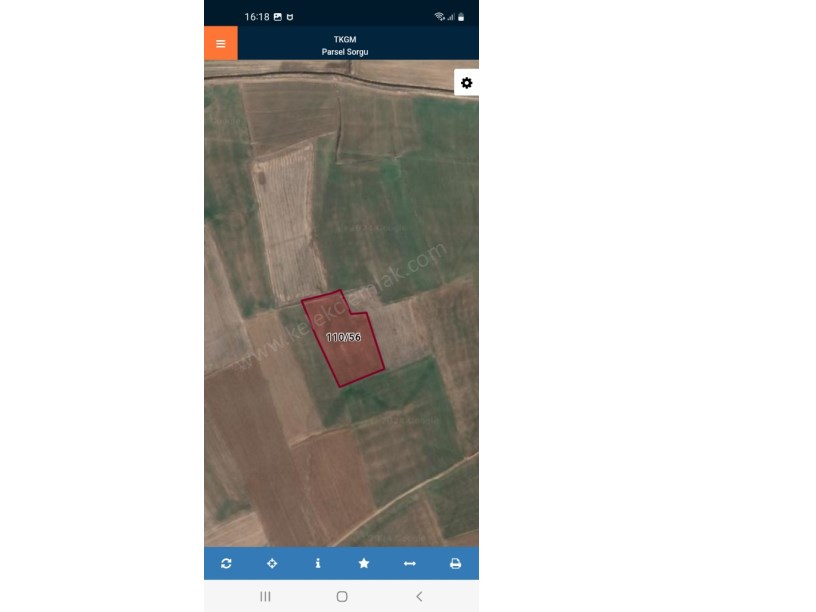The width and height of the screenshot is (816, 612).
Task: Tap the Android home button
Action: [342, 596]
